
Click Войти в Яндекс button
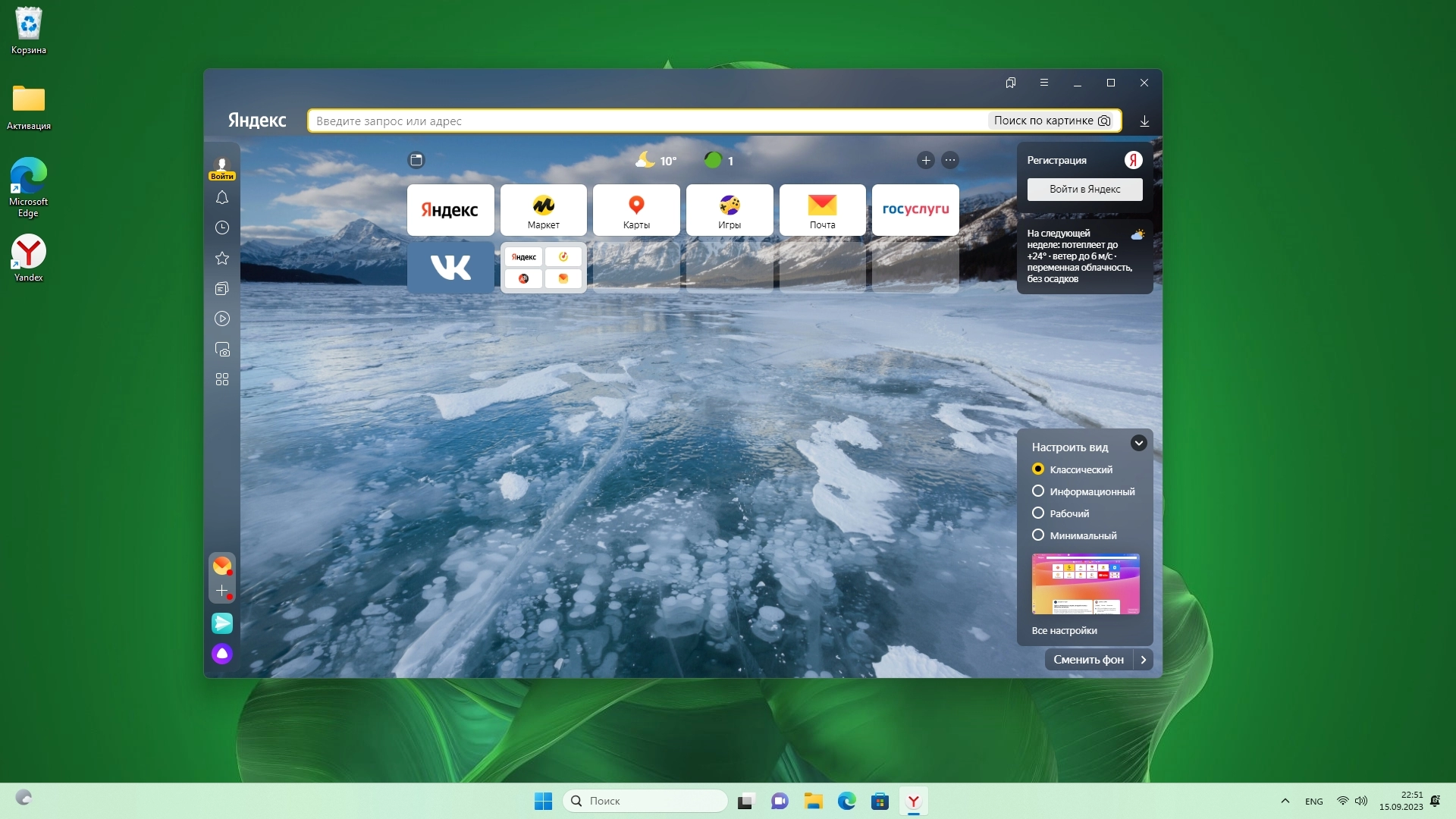coord(1084,190)
